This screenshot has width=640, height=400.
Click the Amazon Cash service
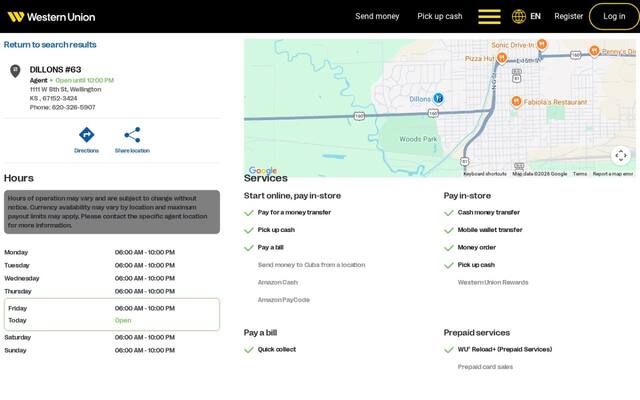coord(278,282)
